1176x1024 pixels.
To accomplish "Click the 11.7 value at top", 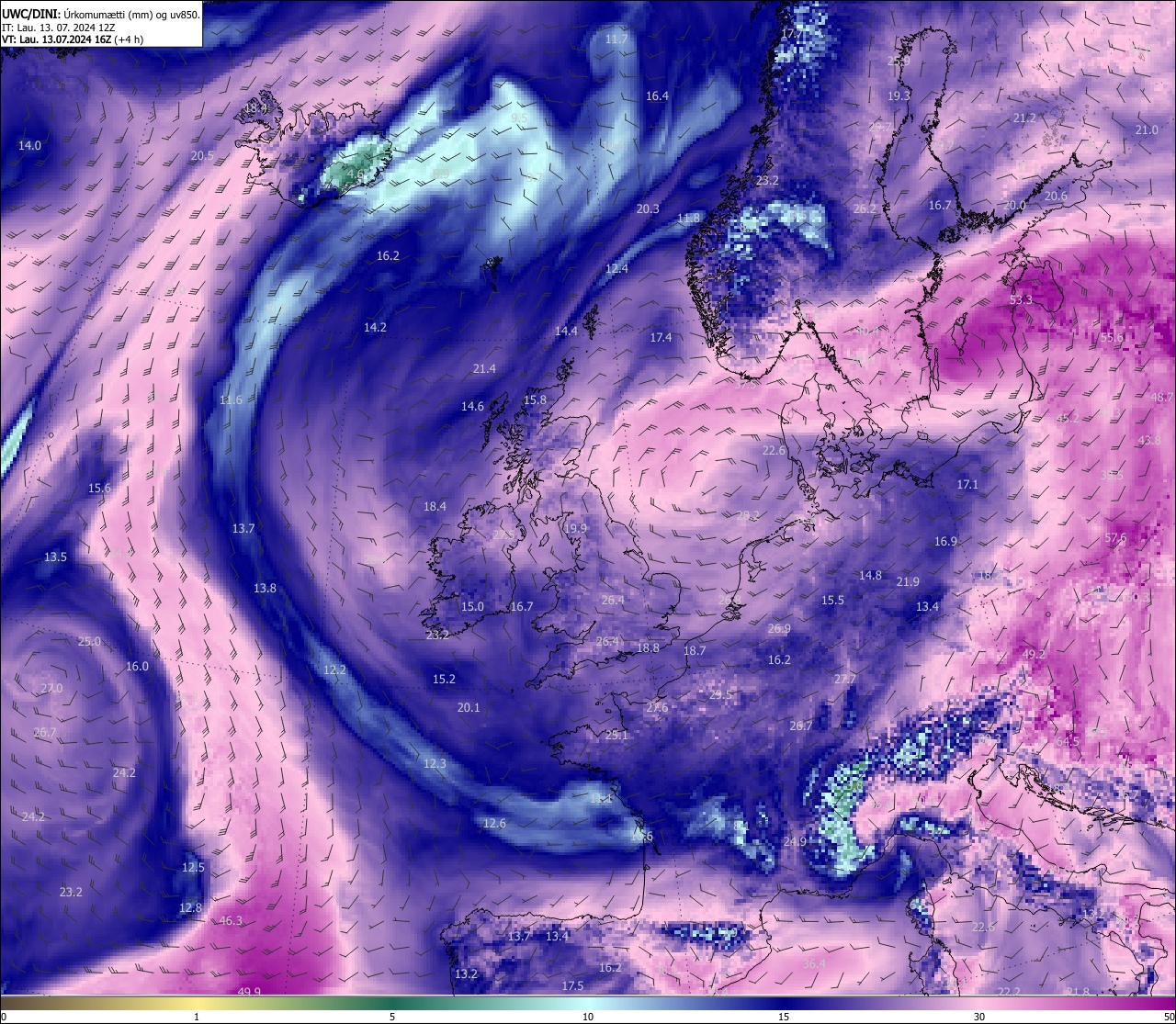I will pos(616,39).
